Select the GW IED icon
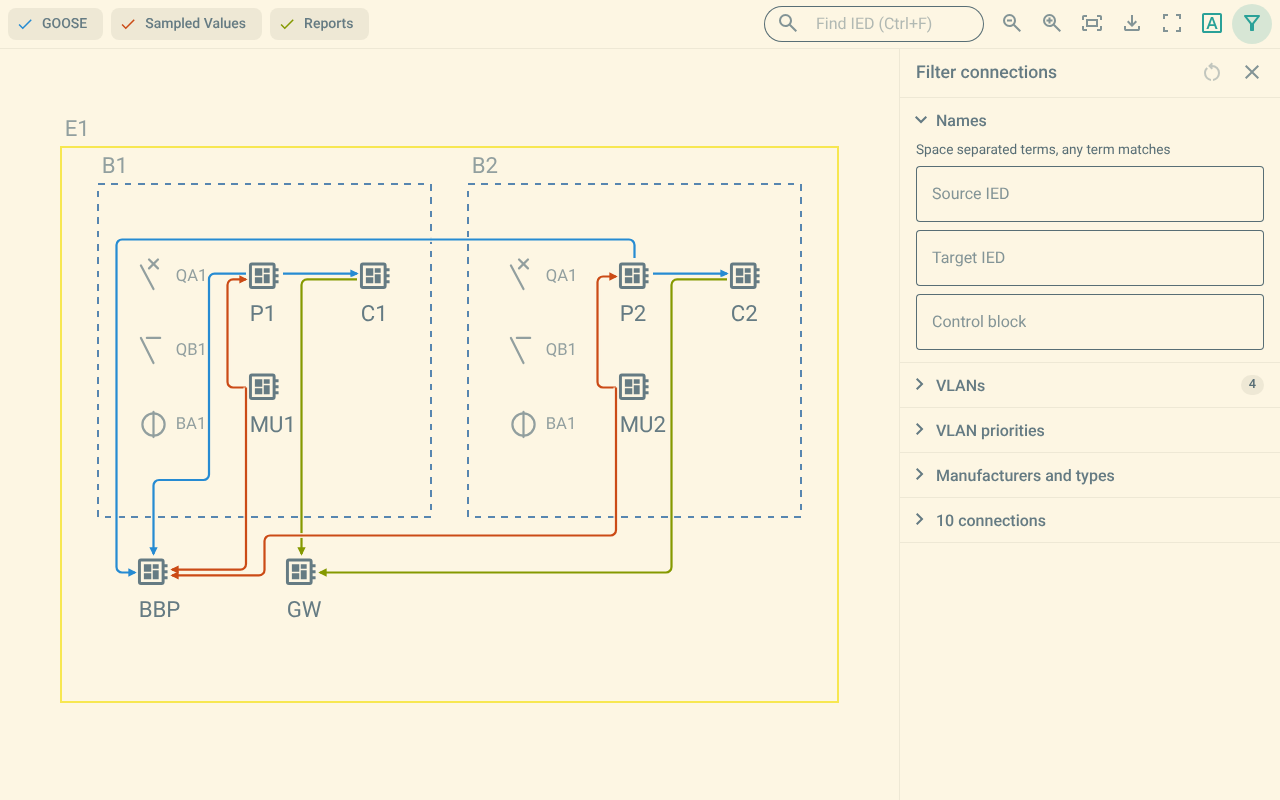1280x800 pixels. point(300,571)
